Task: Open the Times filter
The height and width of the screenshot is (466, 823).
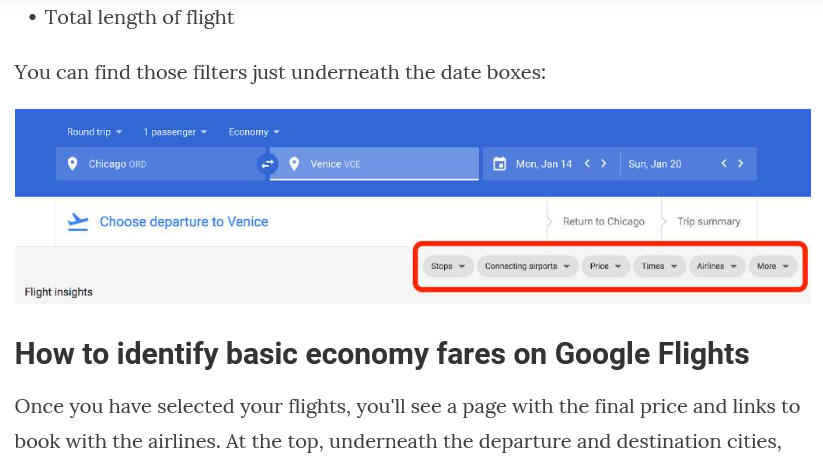Action: pyautogui.click(x=659, y=266)
